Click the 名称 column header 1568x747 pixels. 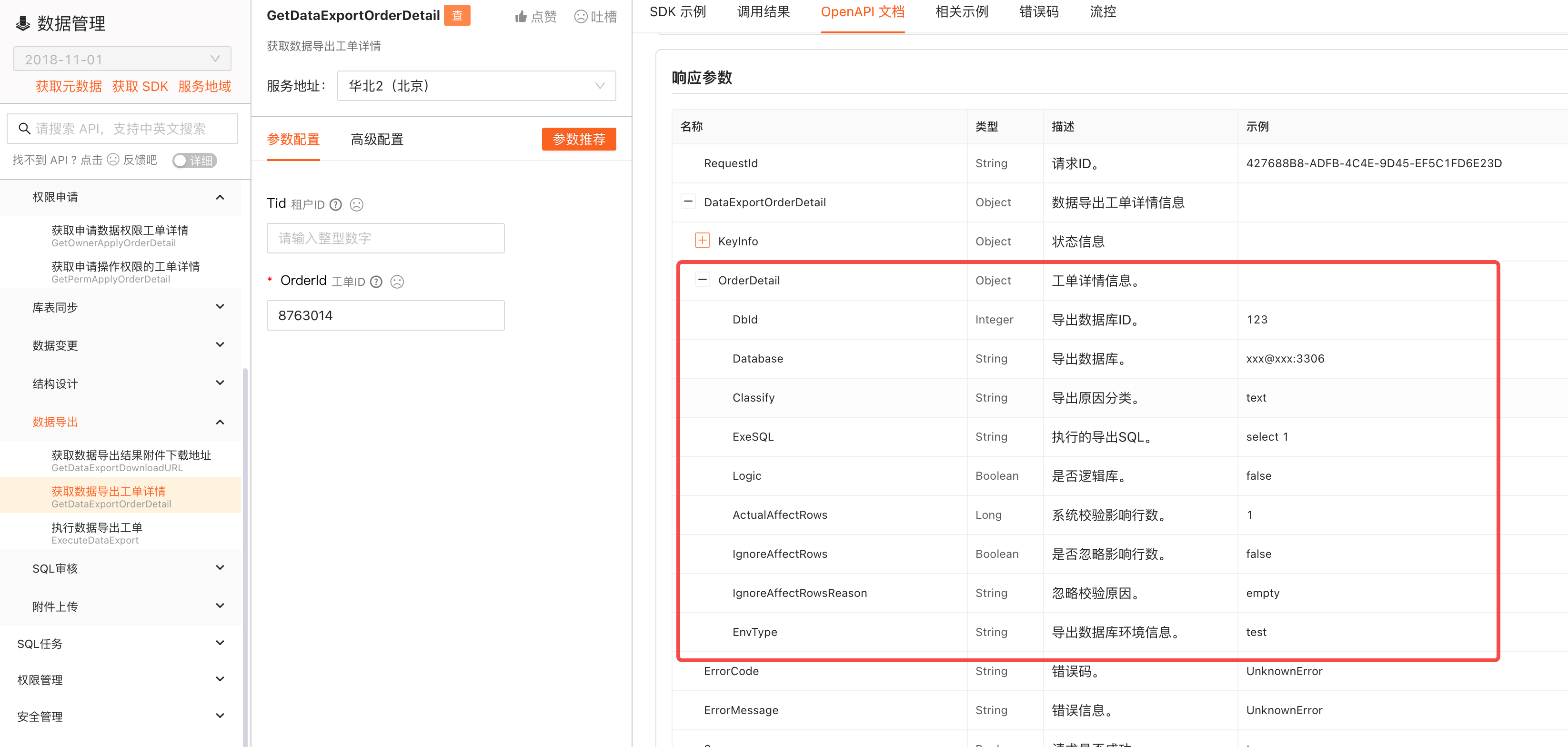click(692, 127)
